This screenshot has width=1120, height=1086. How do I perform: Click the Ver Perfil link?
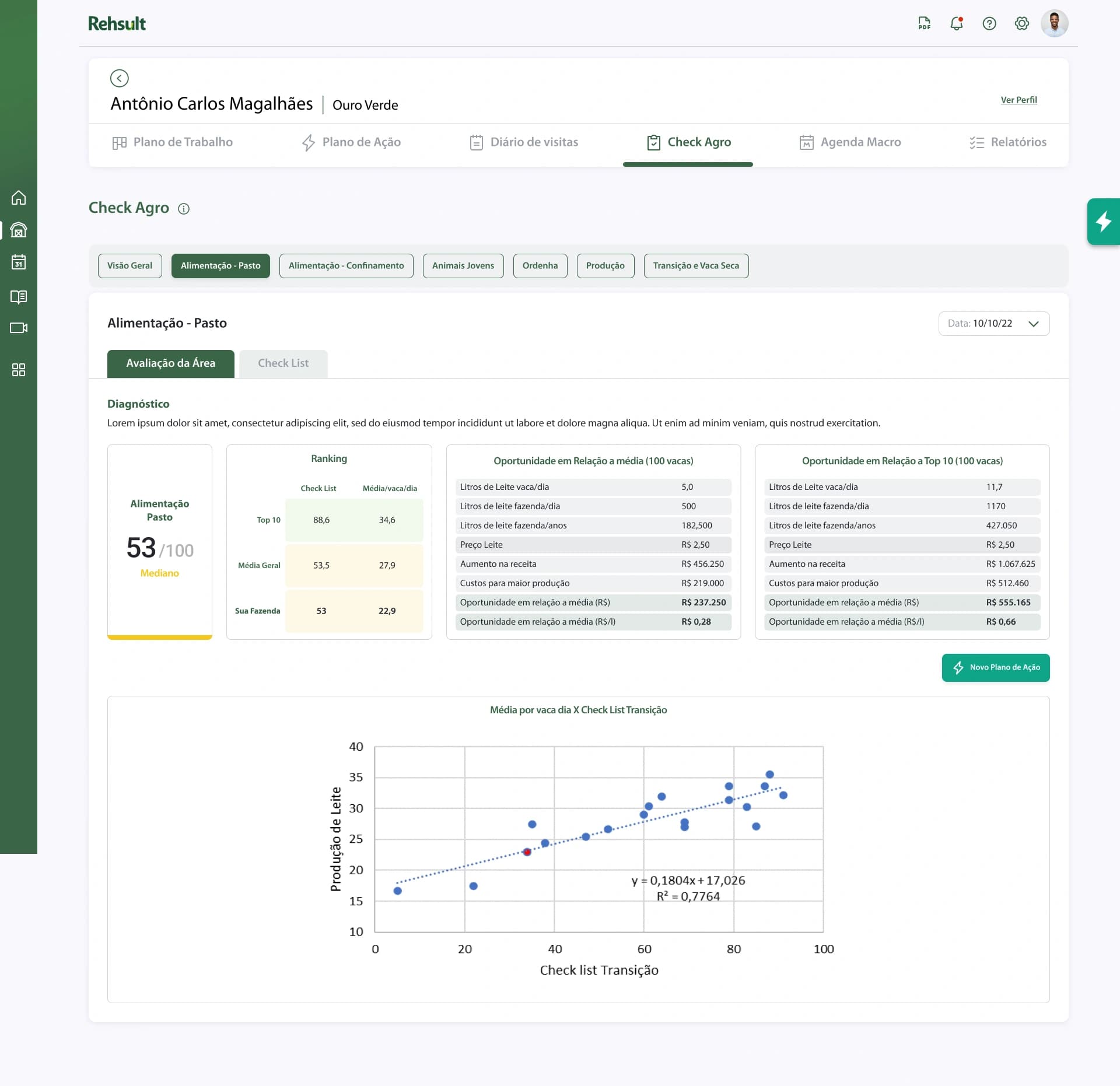click(x=1019, y=100)
